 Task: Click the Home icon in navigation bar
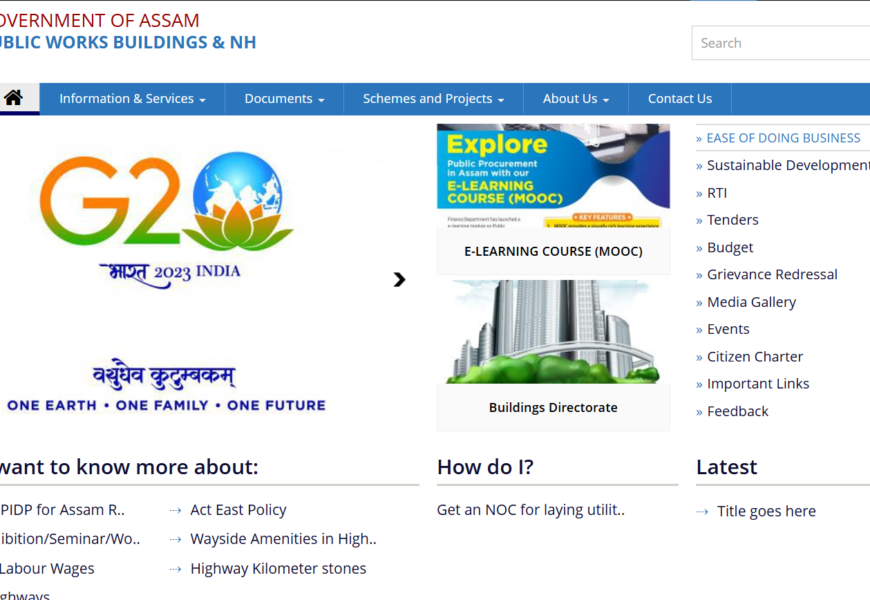(x=13, y=98)
